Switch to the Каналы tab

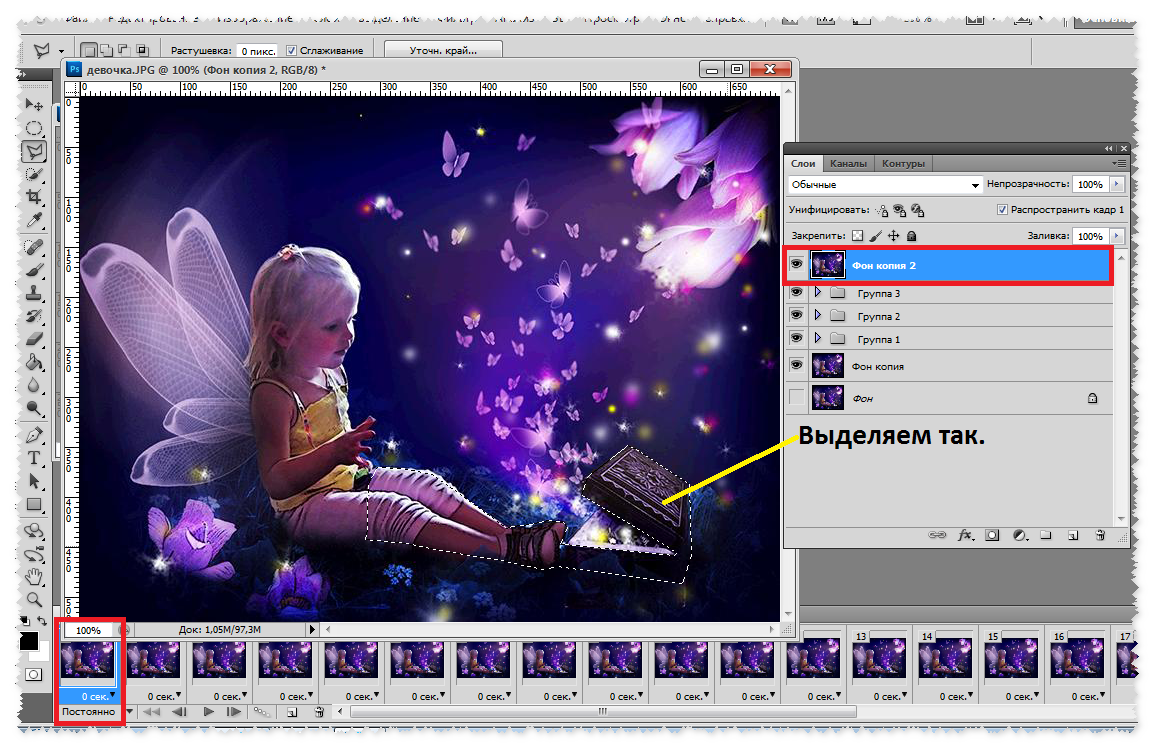[x=848, y=163]
